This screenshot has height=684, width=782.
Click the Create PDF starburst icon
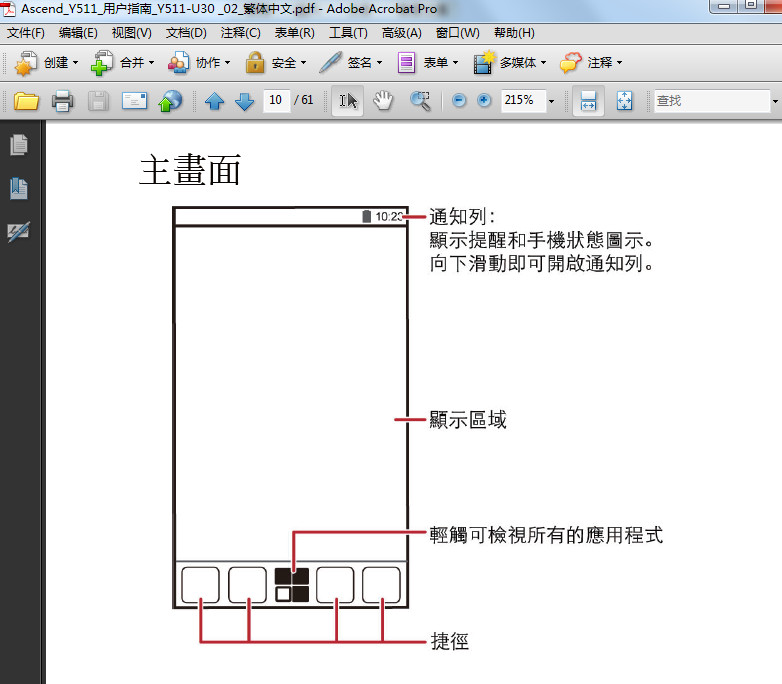[x=25, y=63]
